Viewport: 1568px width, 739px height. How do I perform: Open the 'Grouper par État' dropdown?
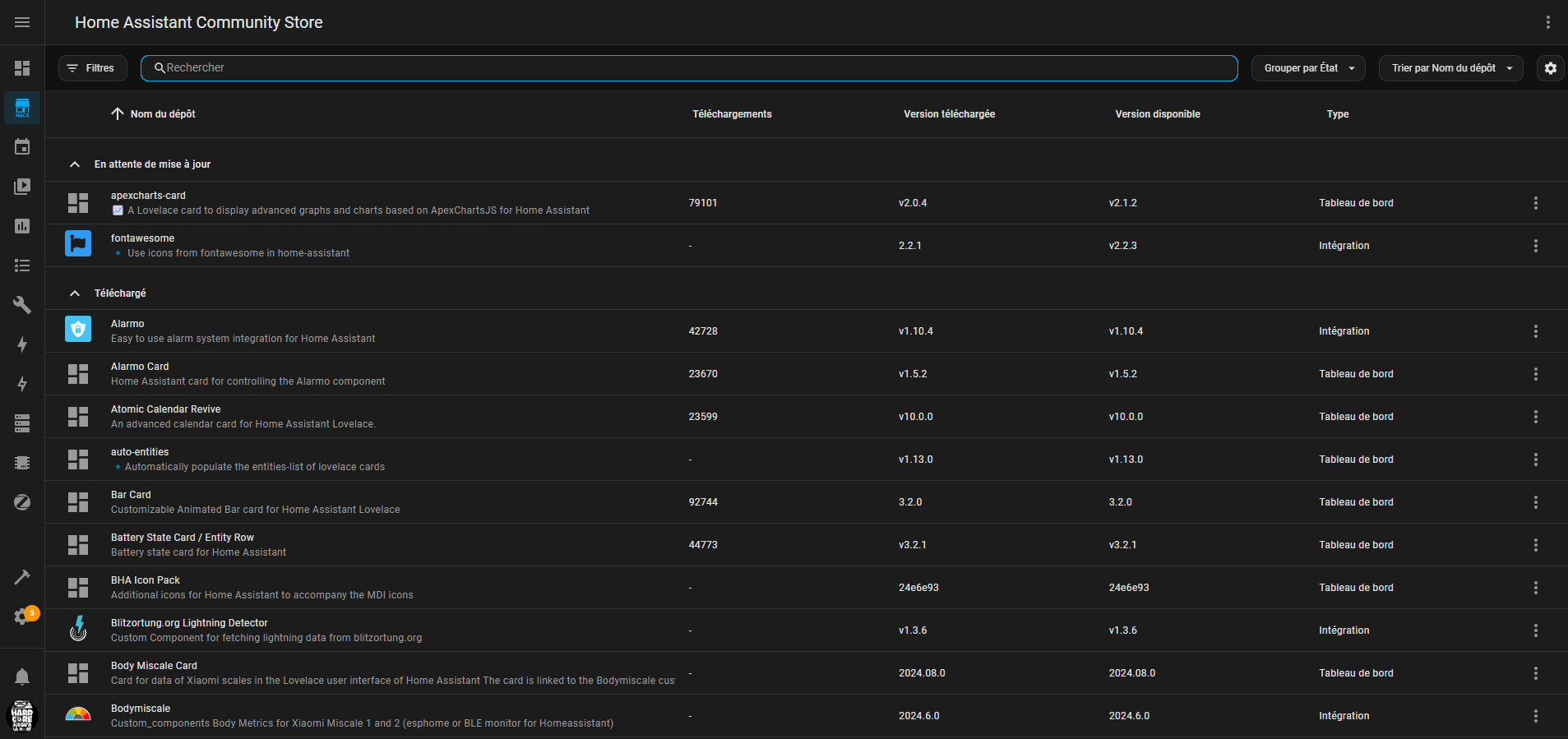[1307, 68]
